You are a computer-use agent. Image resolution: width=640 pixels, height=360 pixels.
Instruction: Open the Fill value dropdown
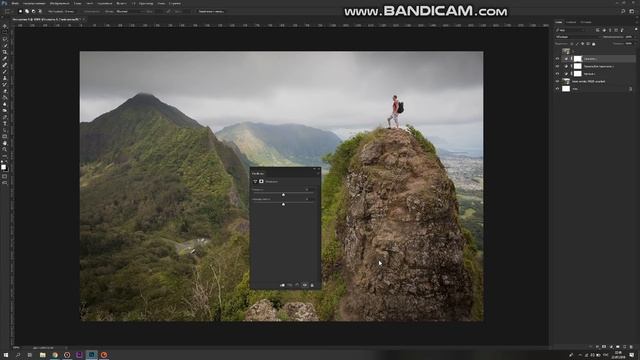[x=636, y=43]
